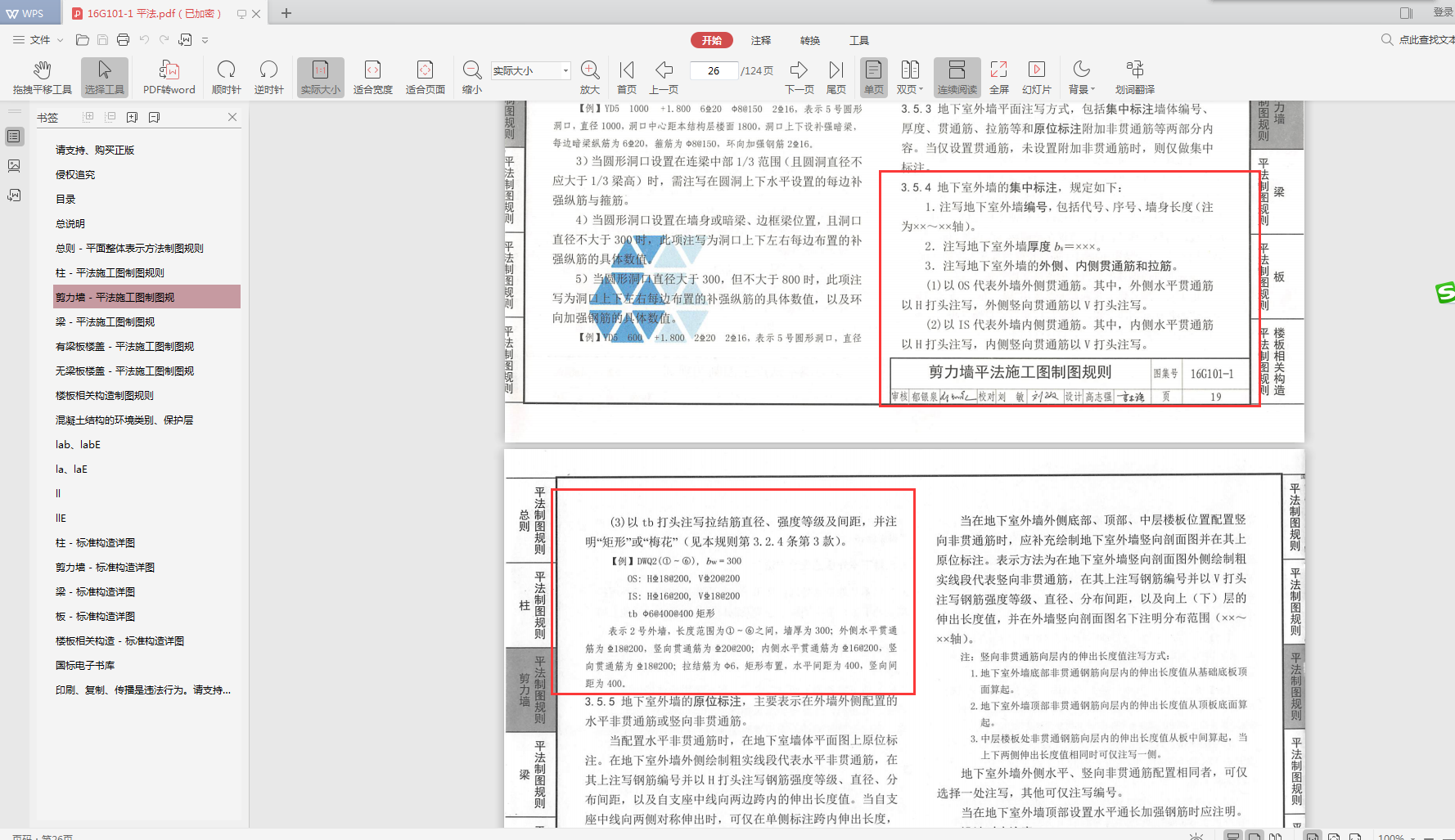Switch to the 开始 tab

tap(711, 40)
